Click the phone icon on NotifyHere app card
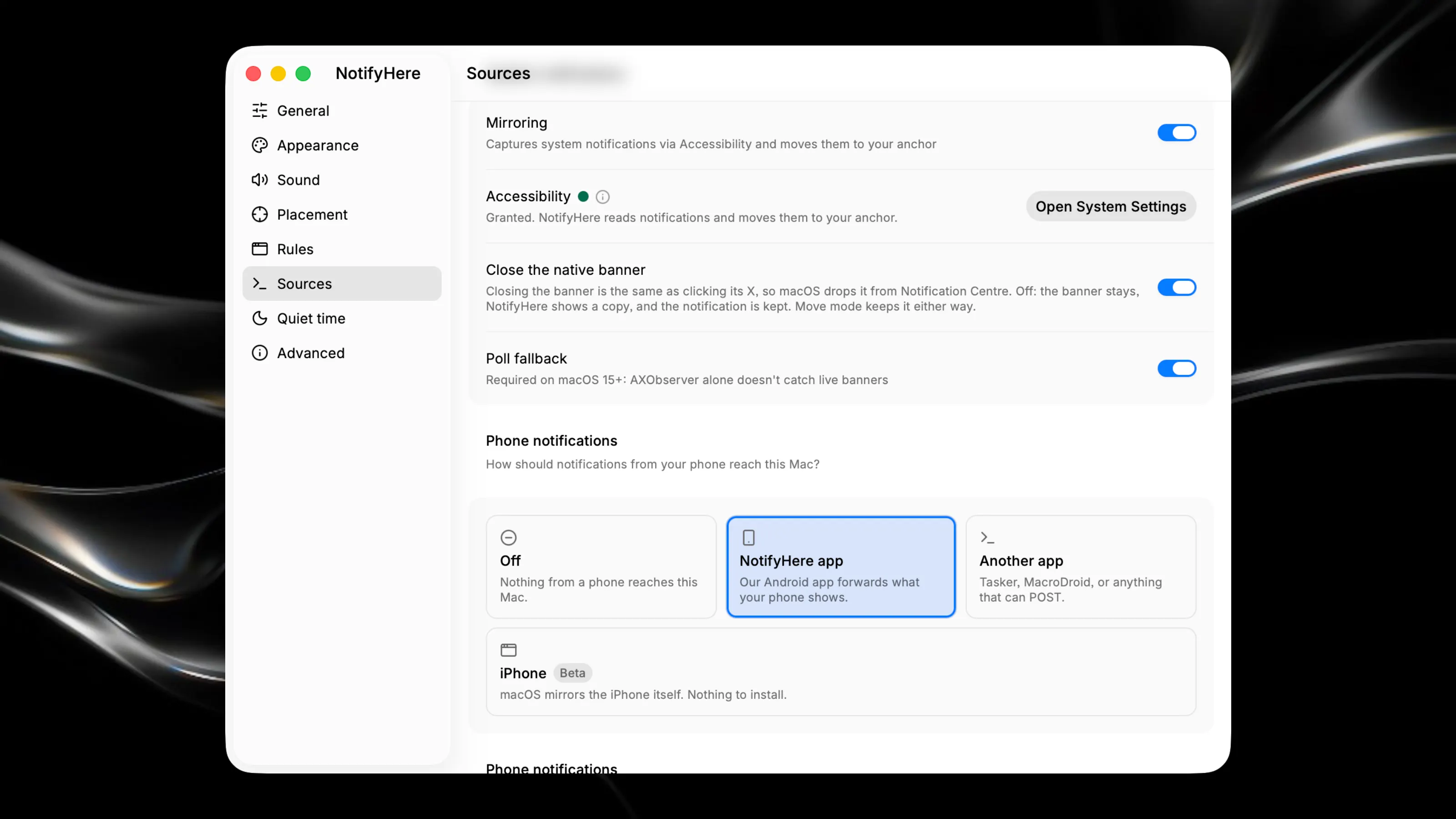The image size is (1456, 819). pyautogui.click(x=748, y=537)
